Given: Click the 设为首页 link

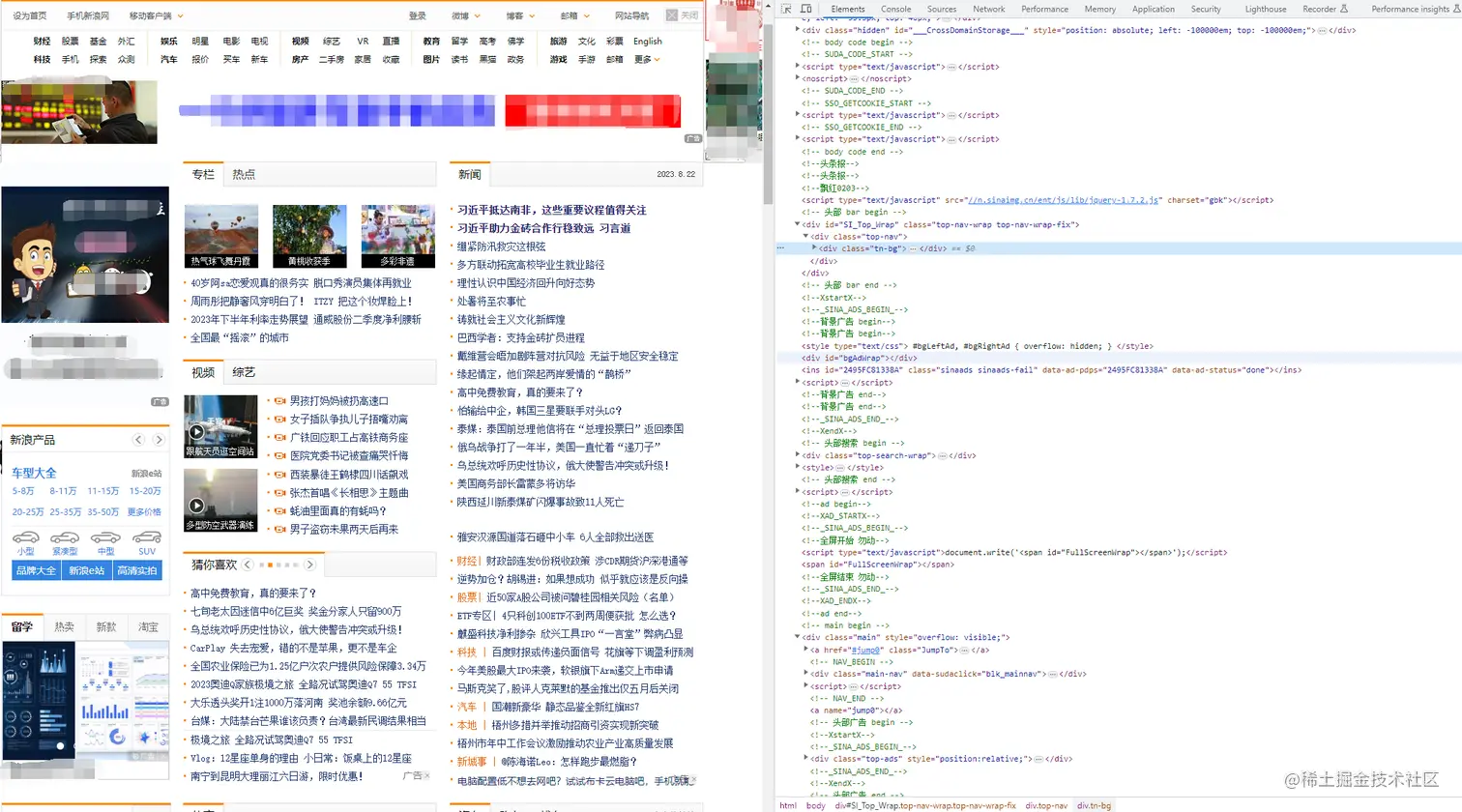Looking at the screenshot, I should pos(29,15).
